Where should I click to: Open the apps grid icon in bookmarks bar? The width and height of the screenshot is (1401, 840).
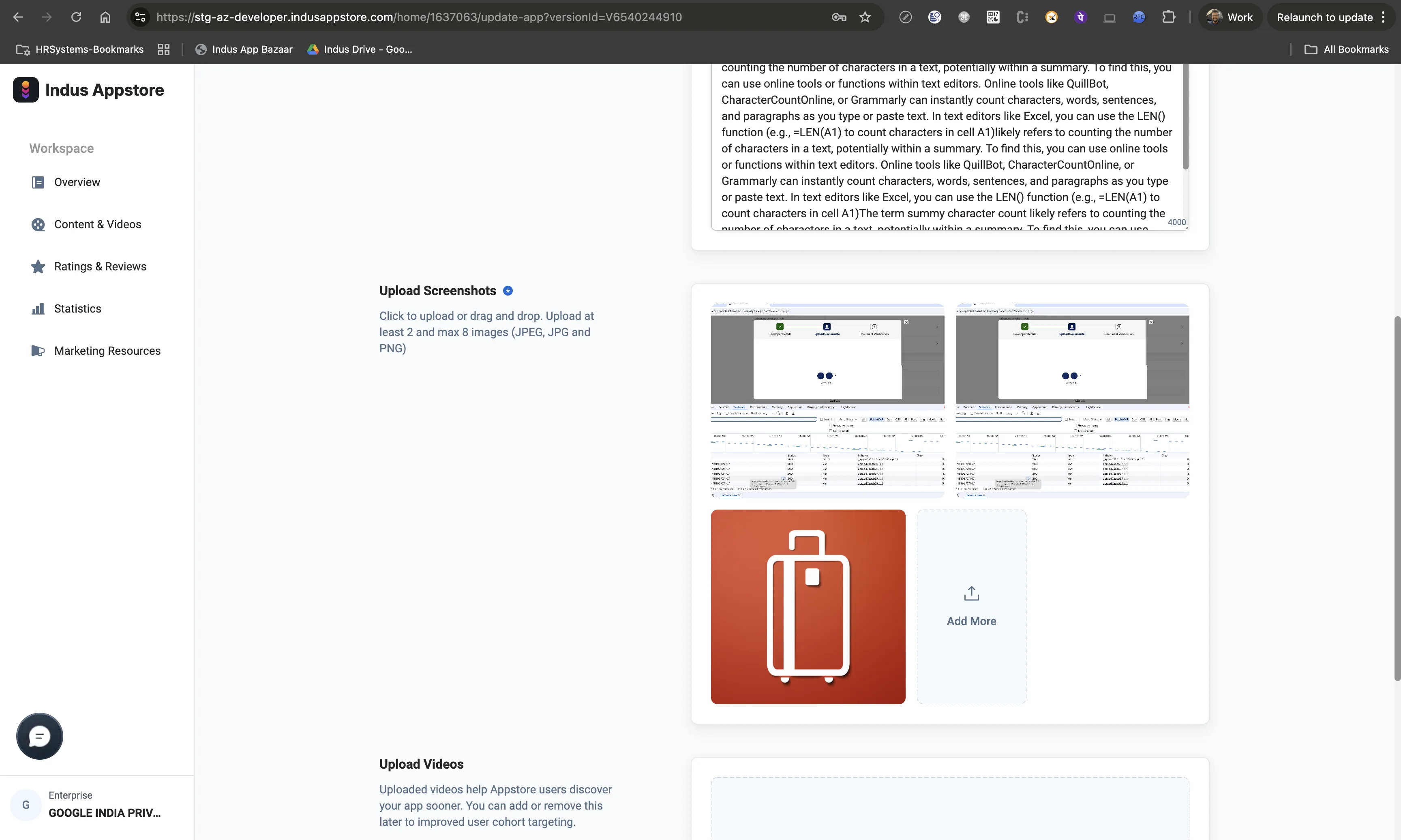163,49
